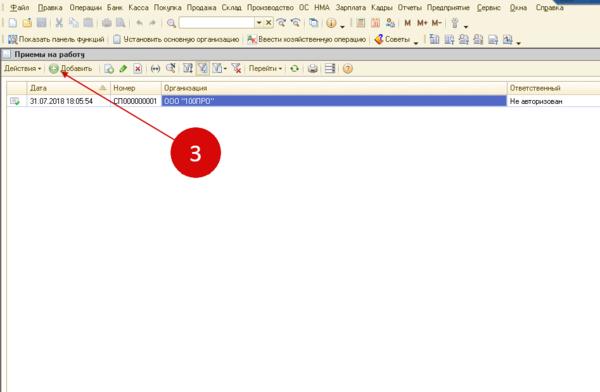
Task: Open the Зарплата menu
Action: pos(351,8)
